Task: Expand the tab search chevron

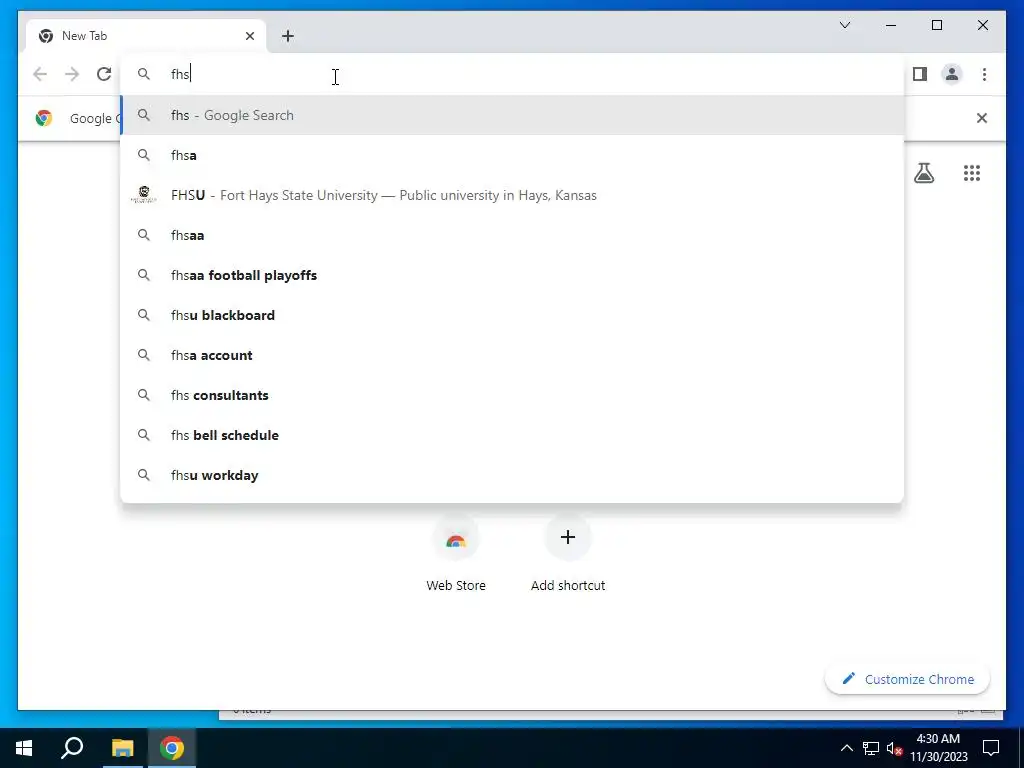Action: click(x=844, y=25)
